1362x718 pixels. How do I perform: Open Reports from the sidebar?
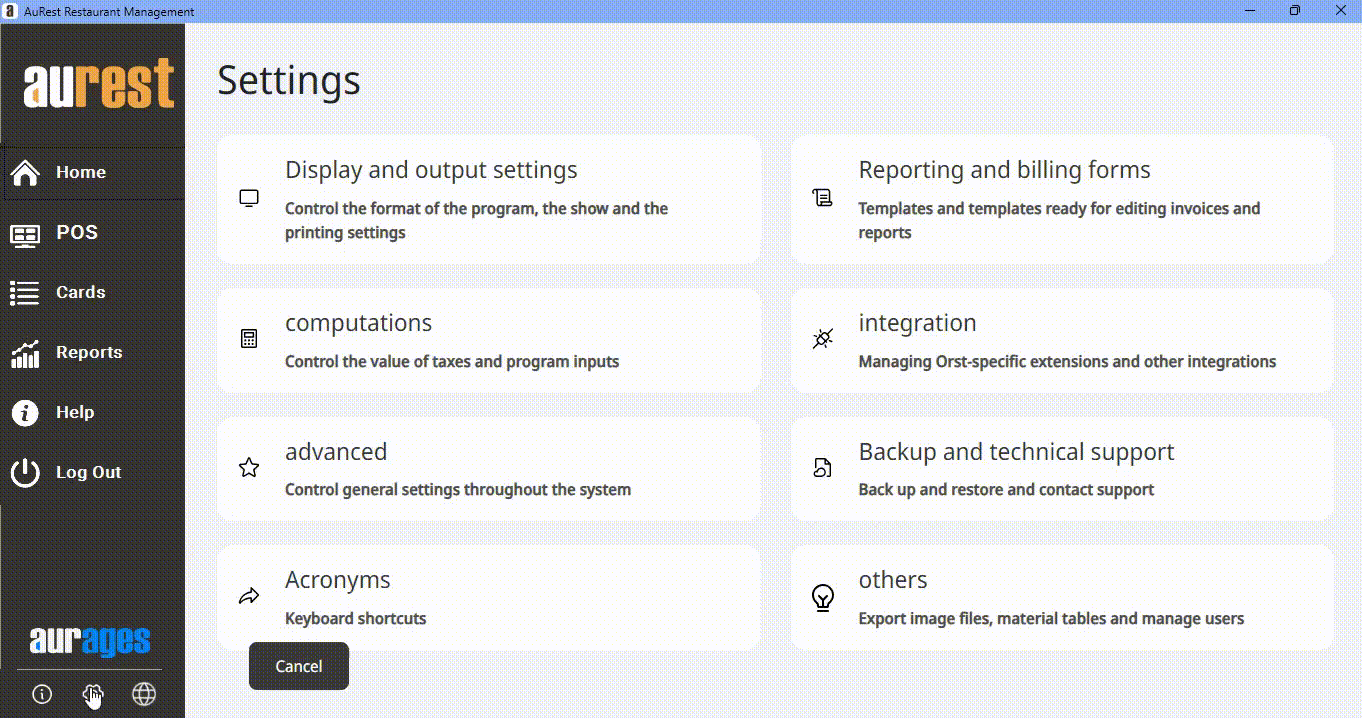tap(88, 352)
